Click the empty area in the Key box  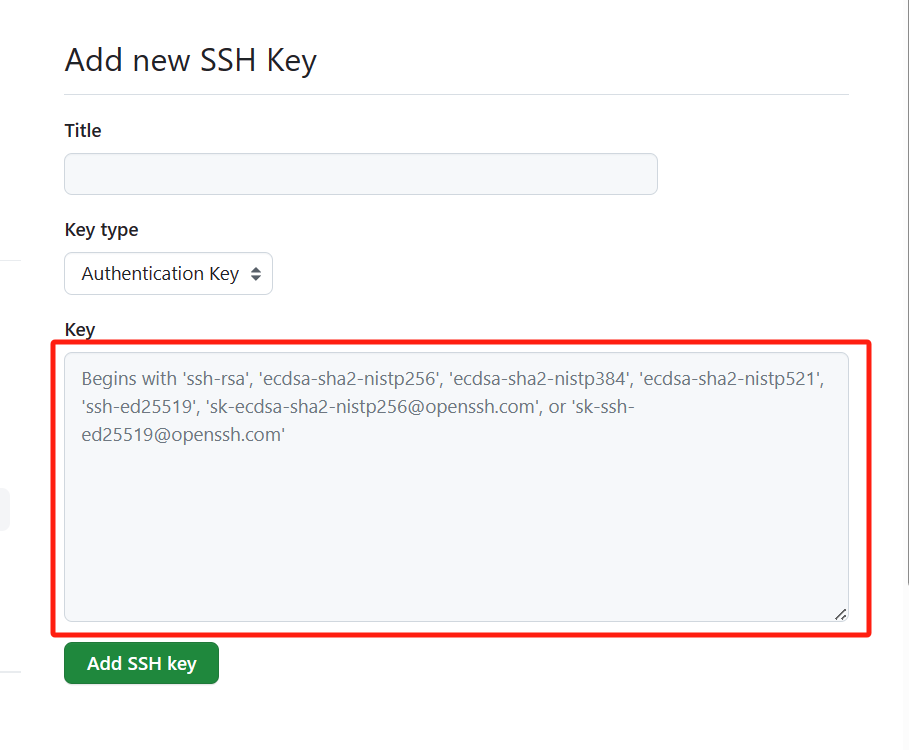coord(456,530)
